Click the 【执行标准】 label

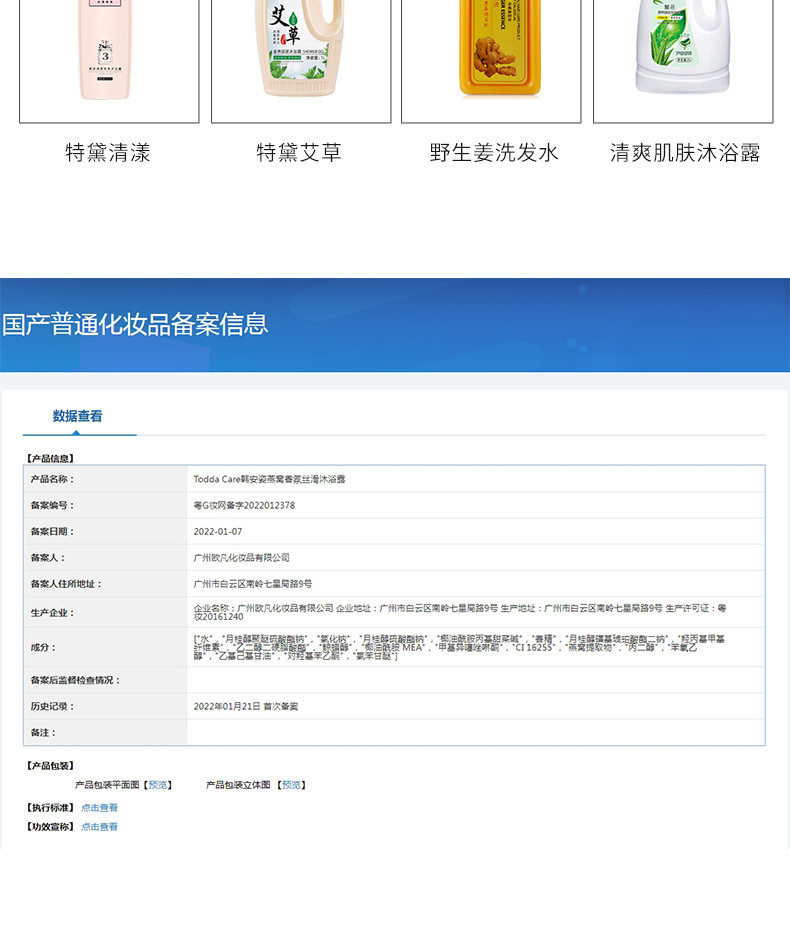pyautogui.click(x=50, y=808)
